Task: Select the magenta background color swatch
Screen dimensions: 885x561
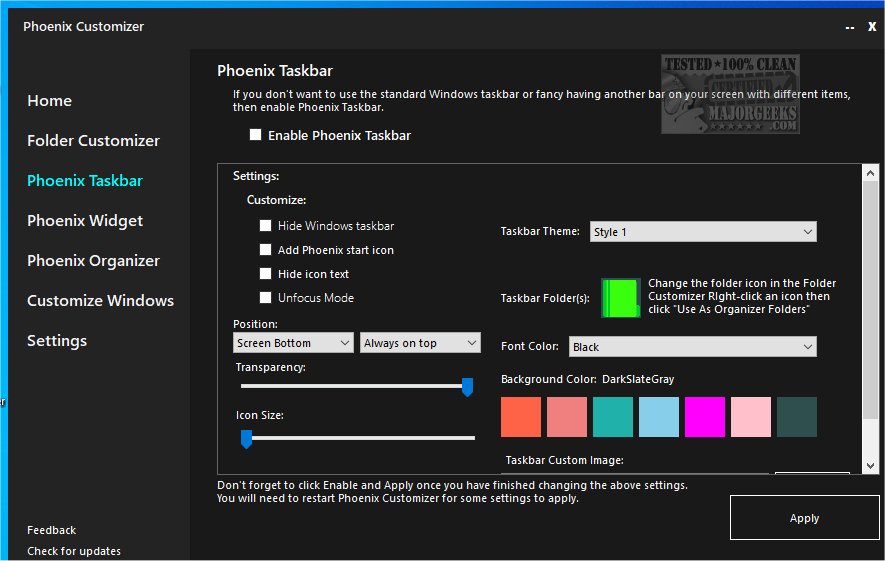Action: click(705, 417)
